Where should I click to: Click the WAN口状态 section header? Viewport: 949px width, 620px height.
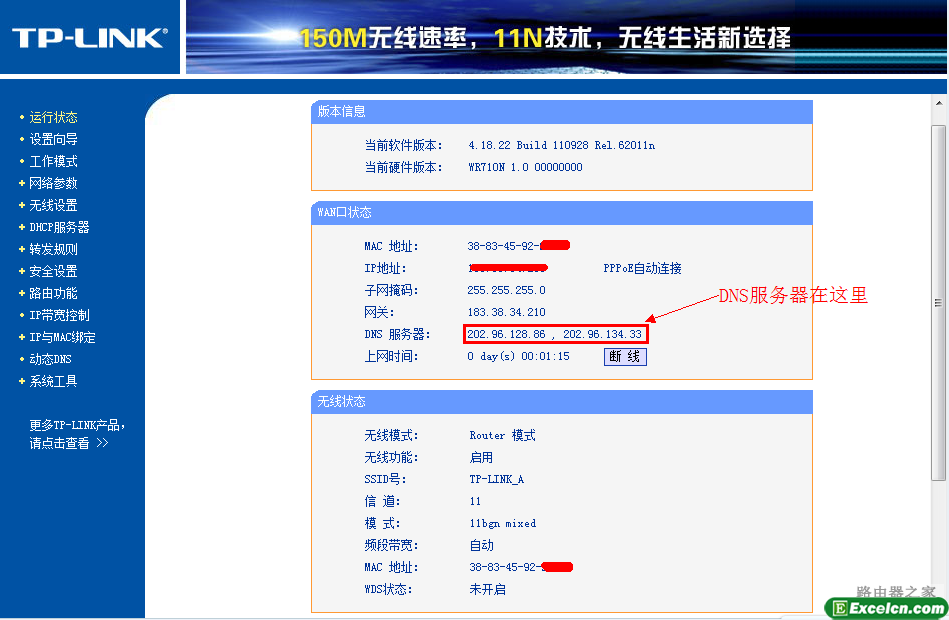pos(562,213)
